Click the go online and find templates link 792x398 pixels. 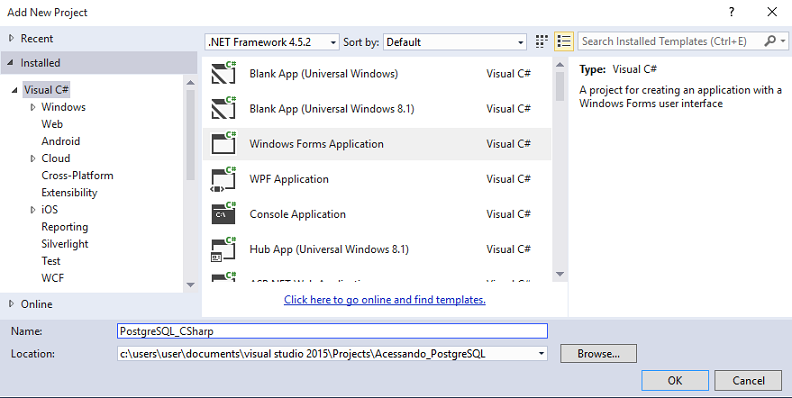pos(384,300)
